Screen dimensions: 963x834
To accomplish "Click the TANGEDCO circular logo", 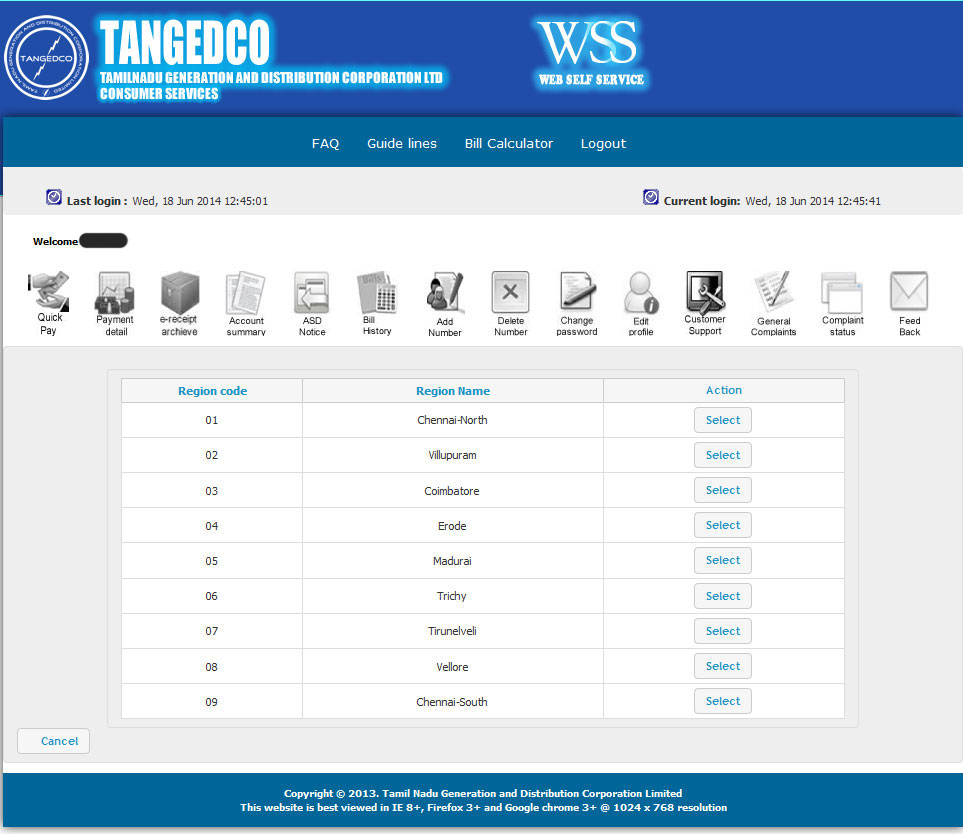I will [47, 58].
